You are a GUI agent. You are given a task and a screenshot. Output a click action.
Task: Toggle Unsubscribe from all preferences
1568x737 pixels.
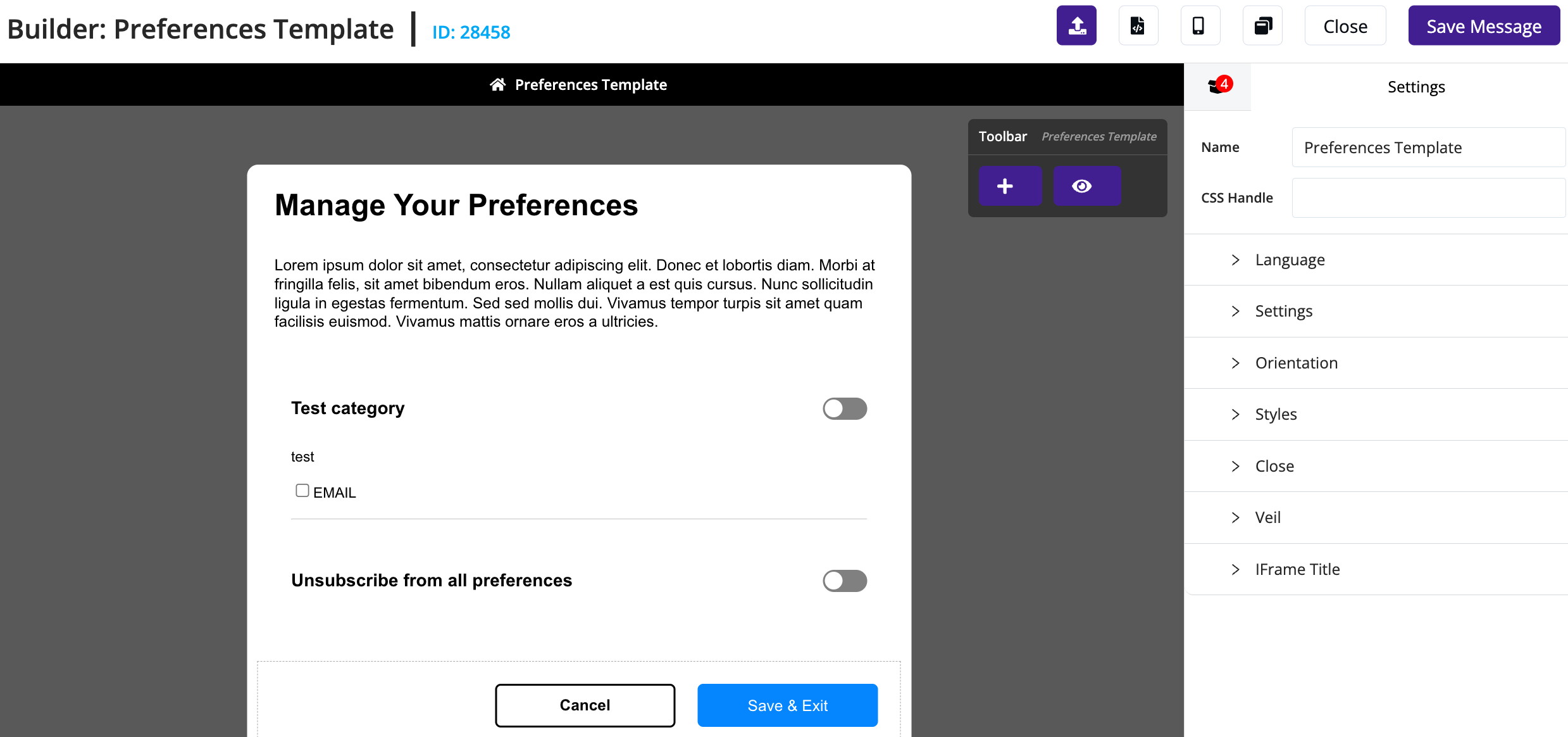pyautogui.click(x=845, y=581)
